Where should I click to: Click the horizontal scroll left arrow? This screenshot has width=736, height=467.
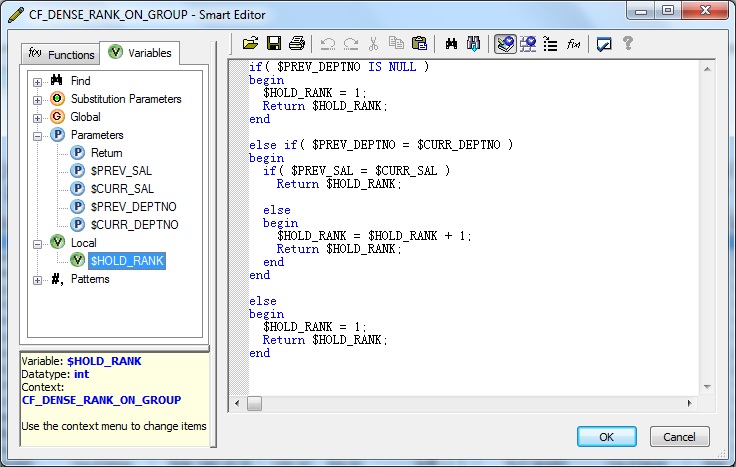pos(238,403)
